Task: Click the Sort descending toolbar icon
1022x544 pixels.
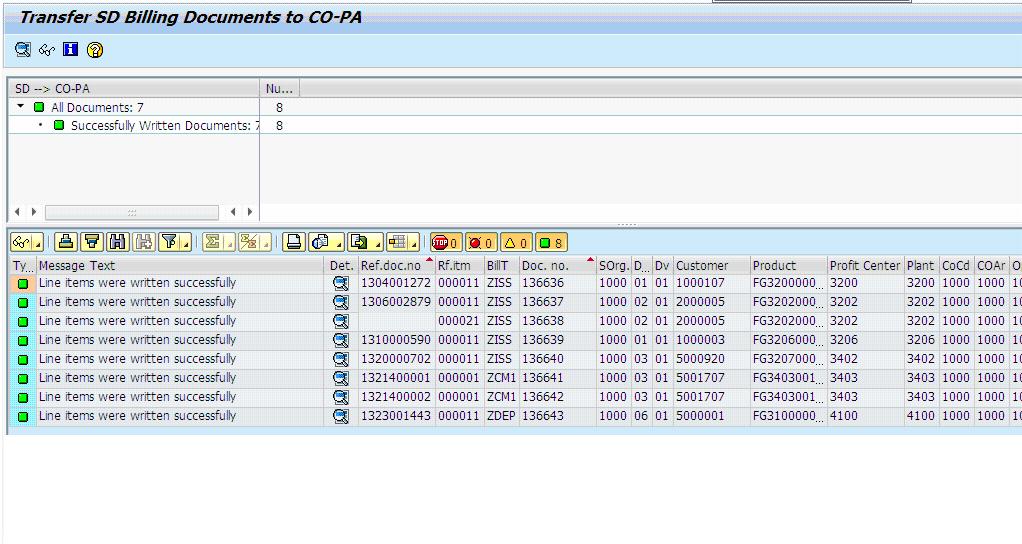Action: (x=91, y=242)
